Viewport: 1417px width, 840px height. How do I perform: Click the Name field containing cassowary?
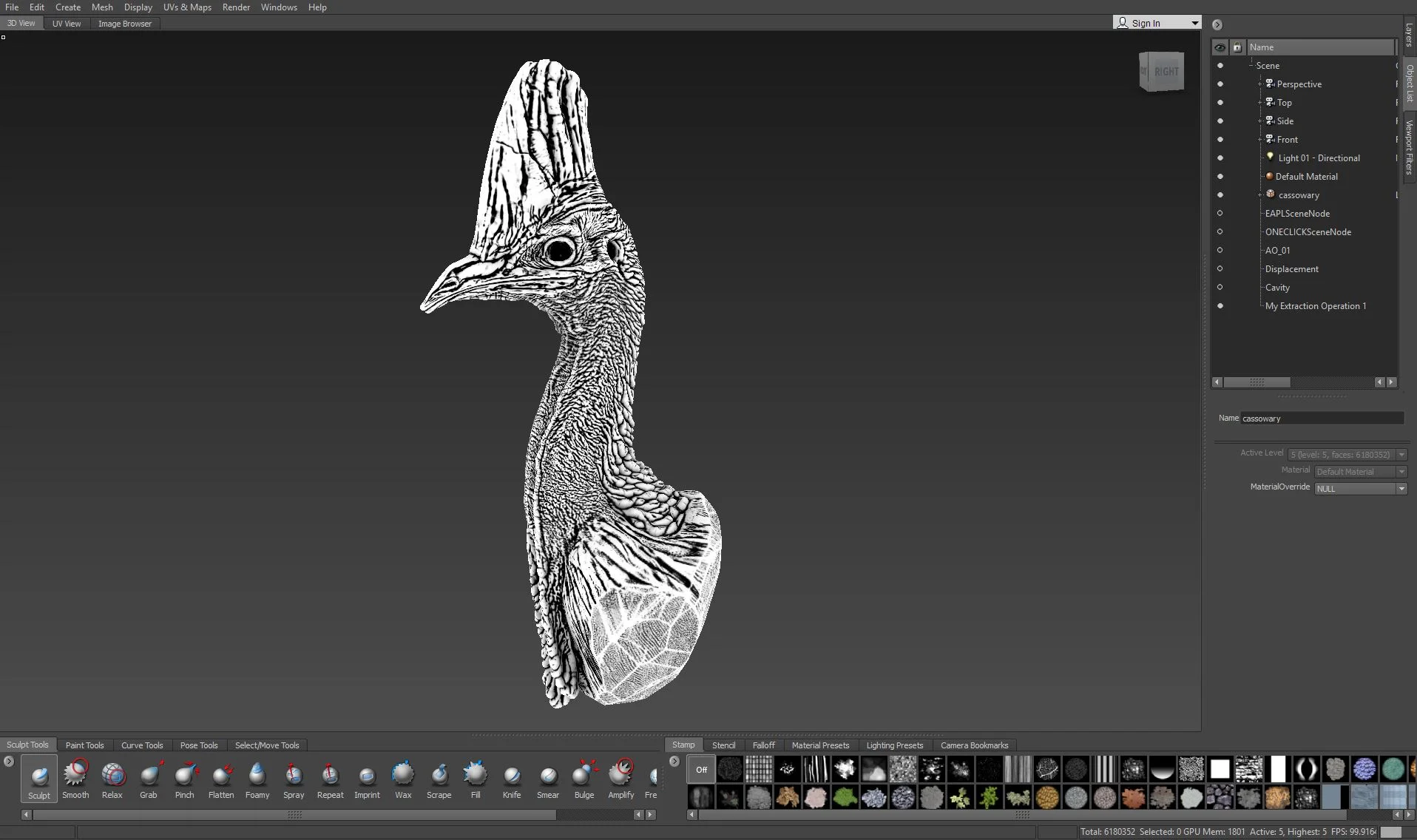1322,419
